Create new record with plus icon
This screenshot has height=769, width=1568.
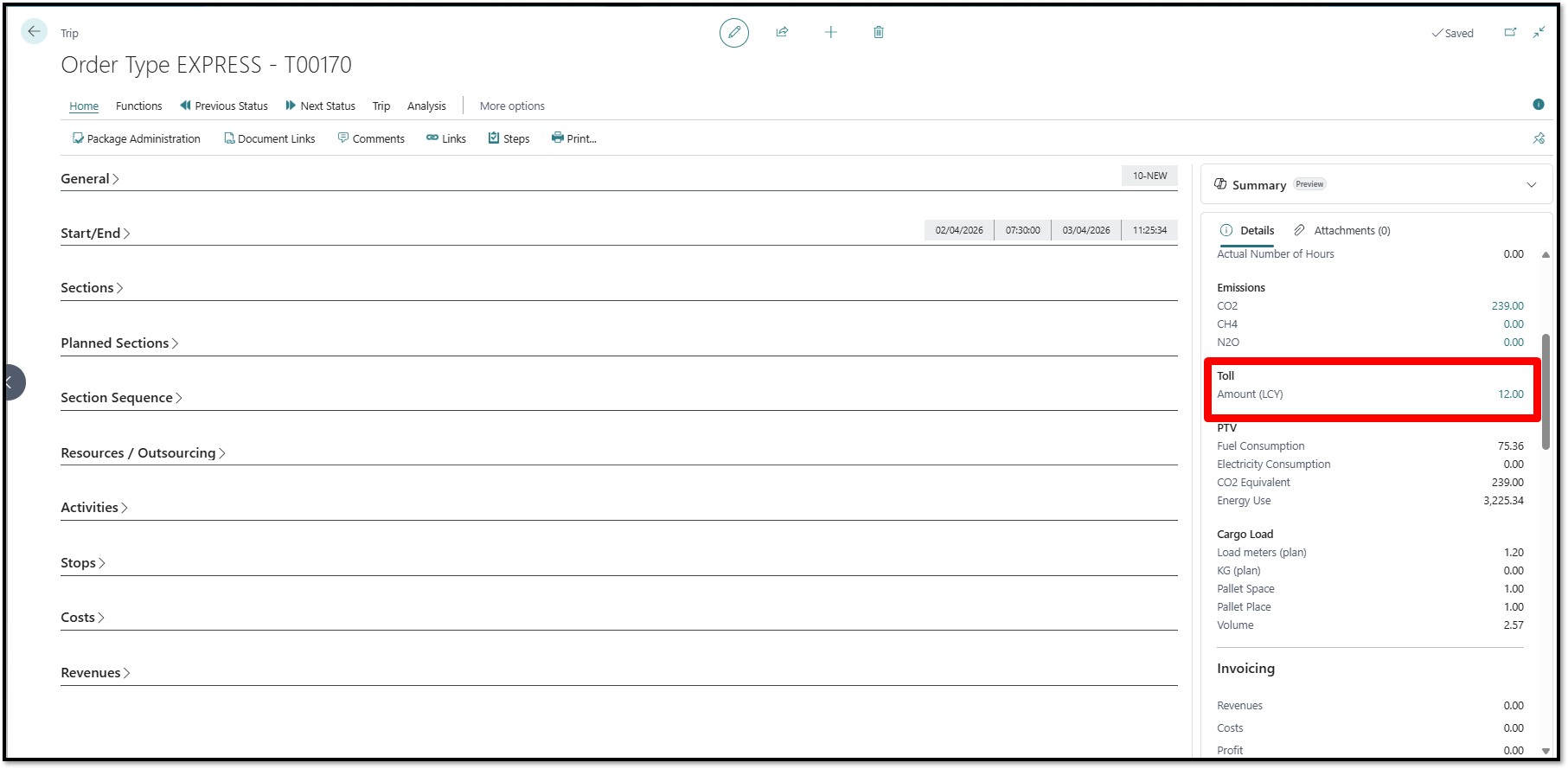[x=830, y=32]
